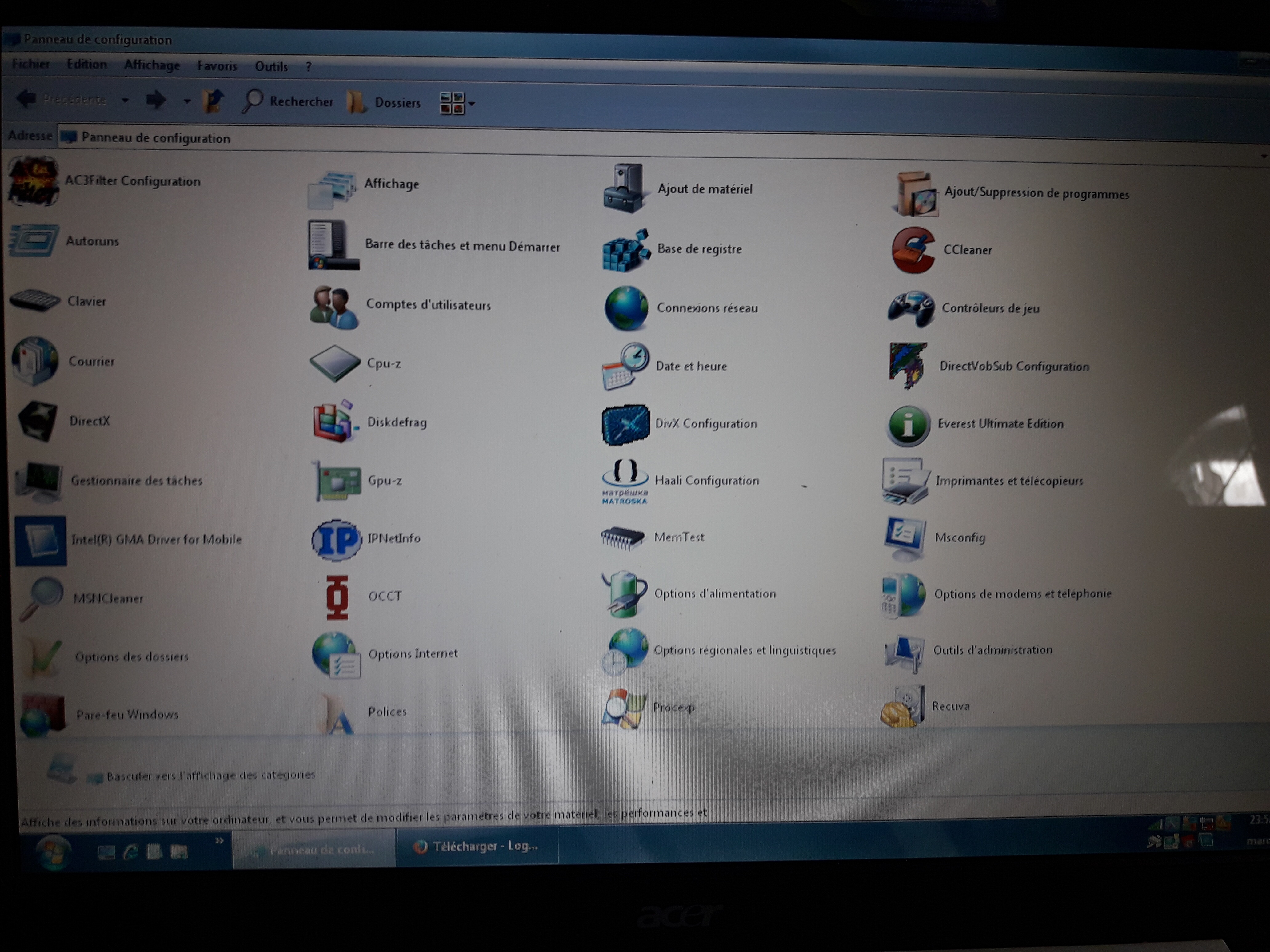The width and height of the screenshot is (1270, 952).
Task: Open the Msconfig icon
Action: point(905,538)
